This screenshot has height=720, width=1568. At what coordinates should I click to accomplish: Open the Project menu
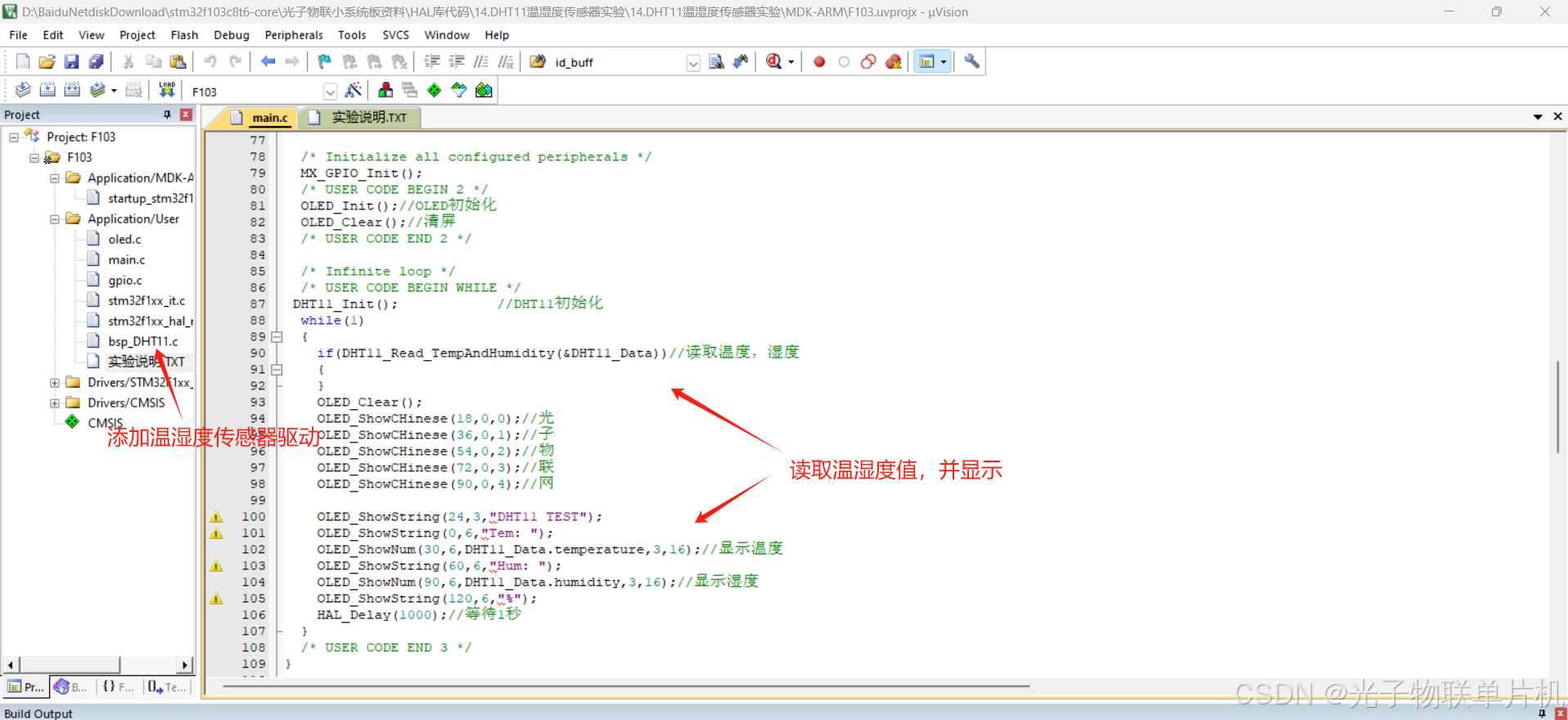coord(137,35)
